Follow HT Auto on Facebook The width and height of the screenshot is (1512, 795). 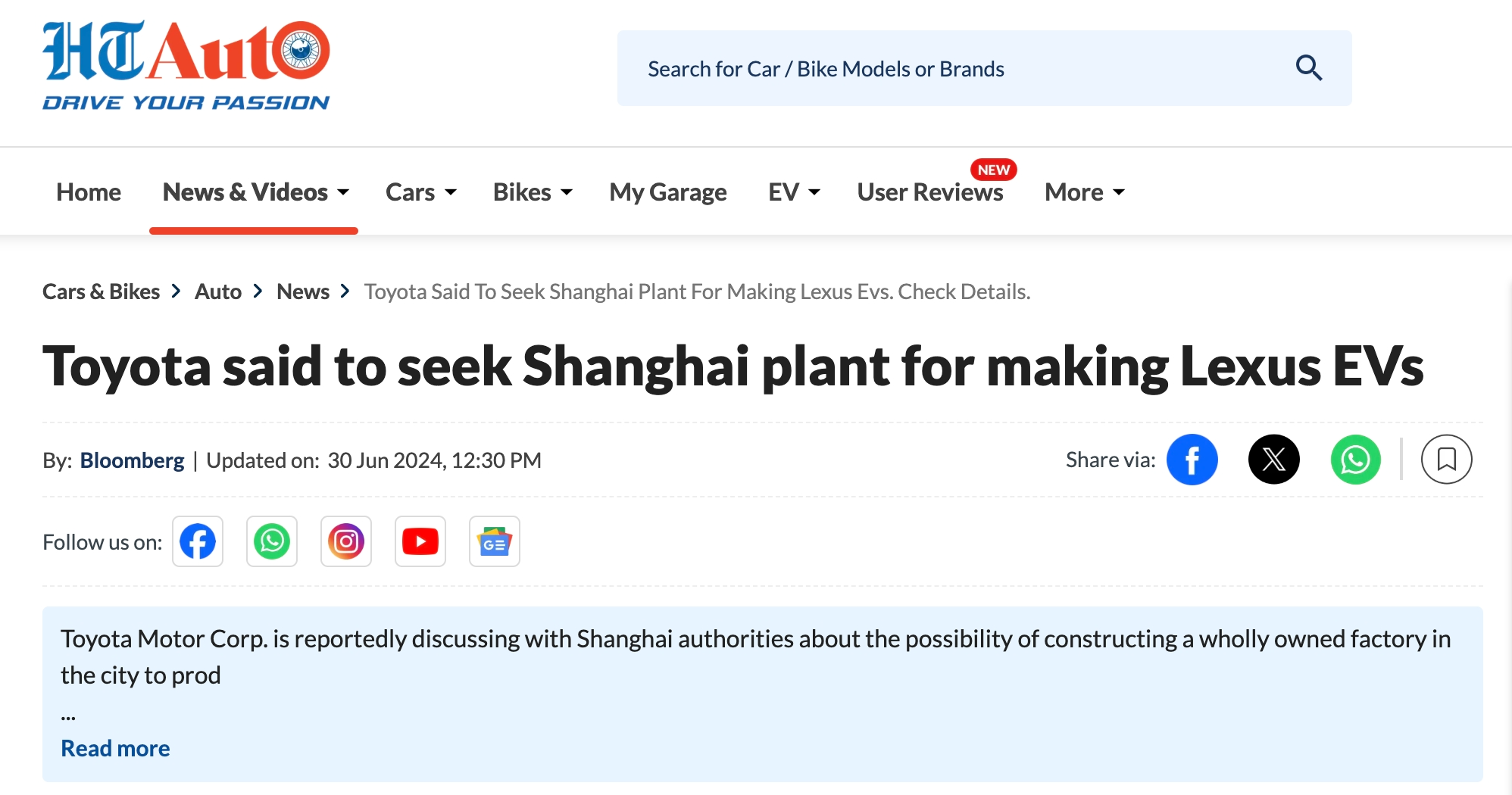click(x=198, y=541)
